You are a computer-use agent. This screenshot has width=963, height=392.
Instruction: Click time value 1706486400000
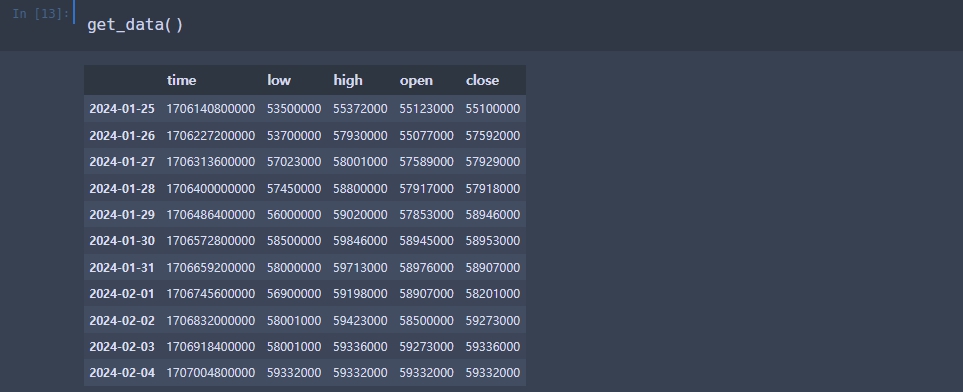coord(211,214)
